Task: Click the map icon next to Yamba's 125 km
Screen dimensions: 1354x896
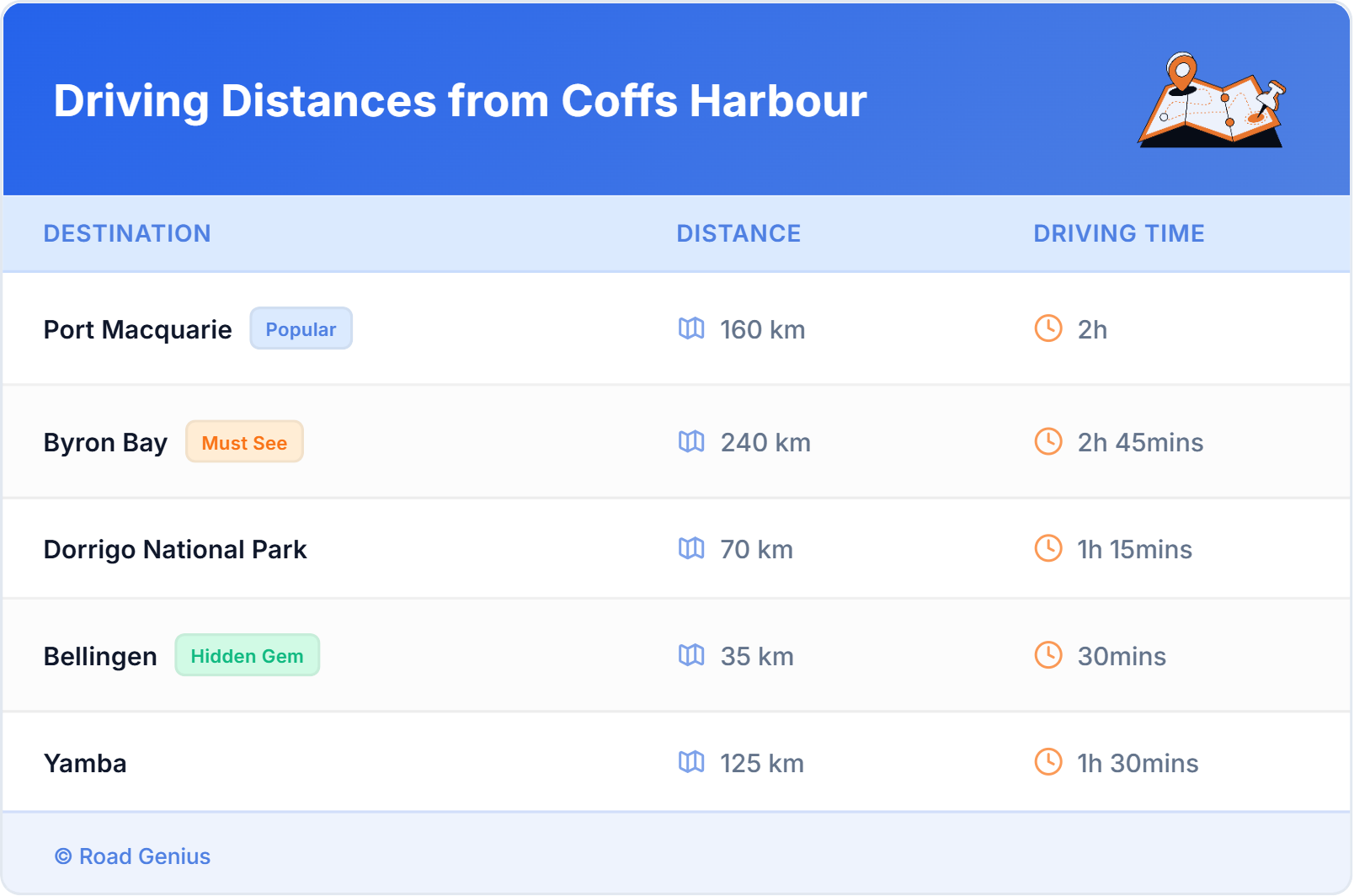Action: tap(692, 763)
